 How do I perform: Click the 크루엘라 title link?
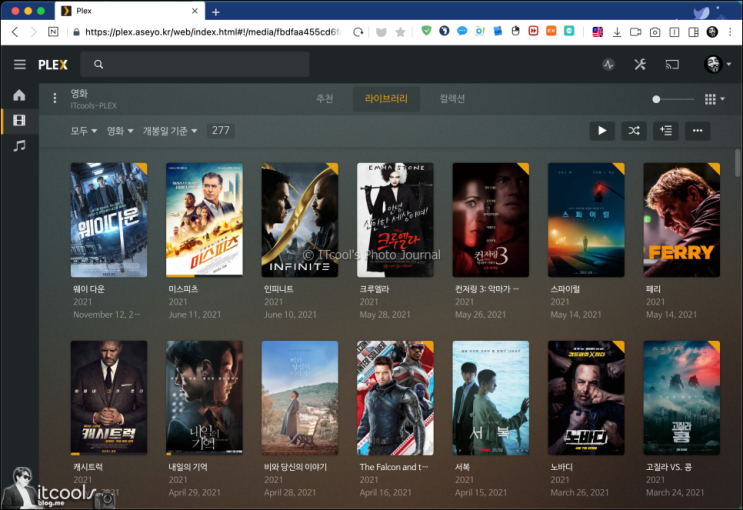(374, 289)
